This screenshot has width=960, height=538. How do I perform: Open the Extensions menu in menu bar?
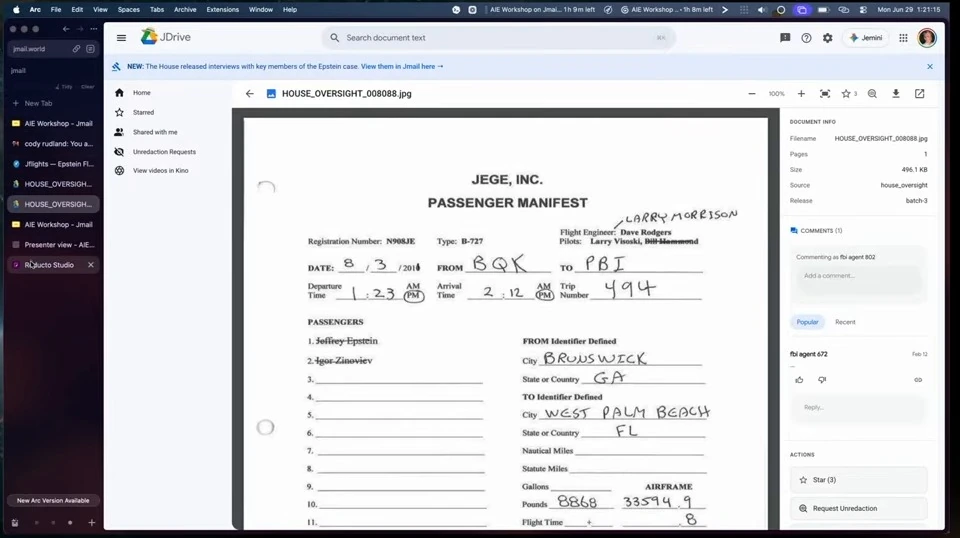222,10
